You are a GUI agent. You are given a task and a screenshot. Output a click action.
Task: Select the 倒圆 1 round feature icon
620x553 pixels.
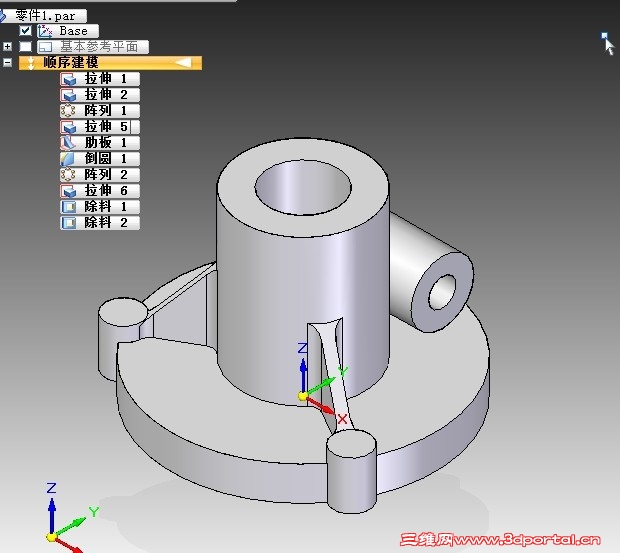68,159
